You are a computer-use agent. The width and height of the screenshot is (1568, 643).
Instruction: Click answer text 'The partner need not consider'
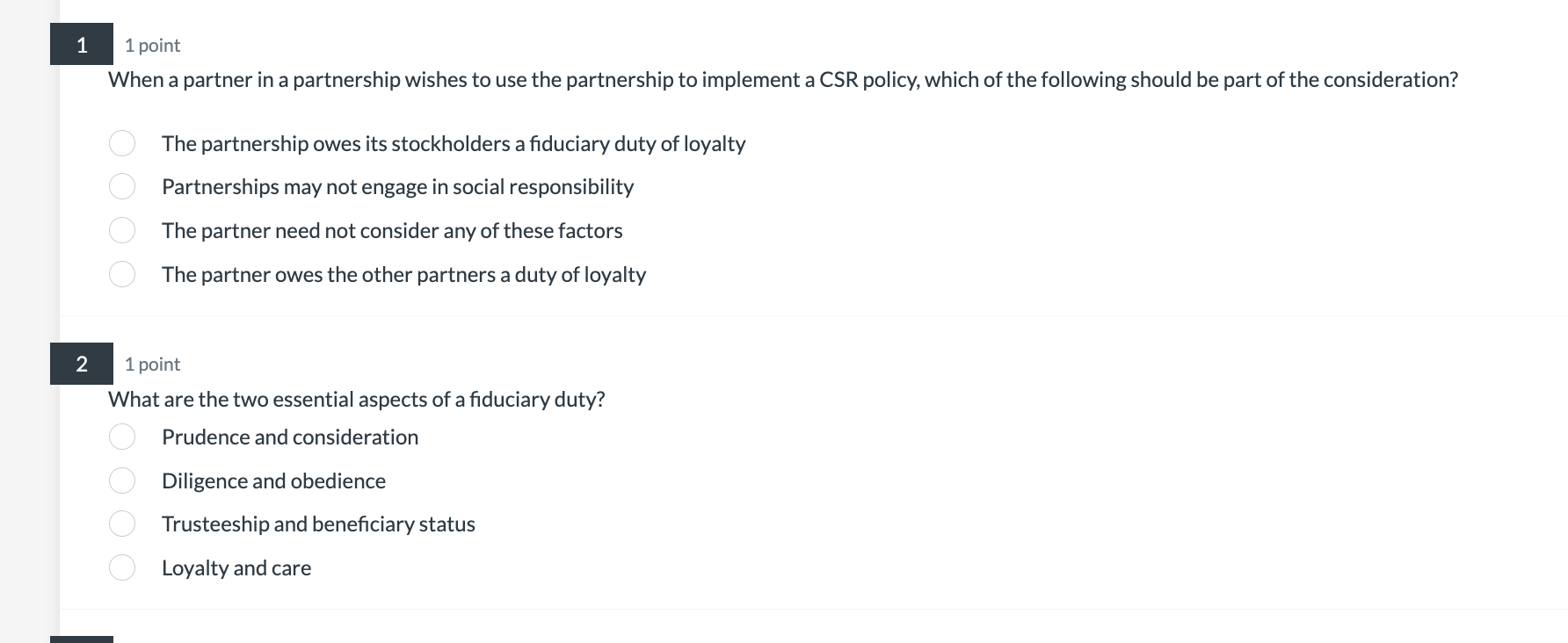coord(392,231)
